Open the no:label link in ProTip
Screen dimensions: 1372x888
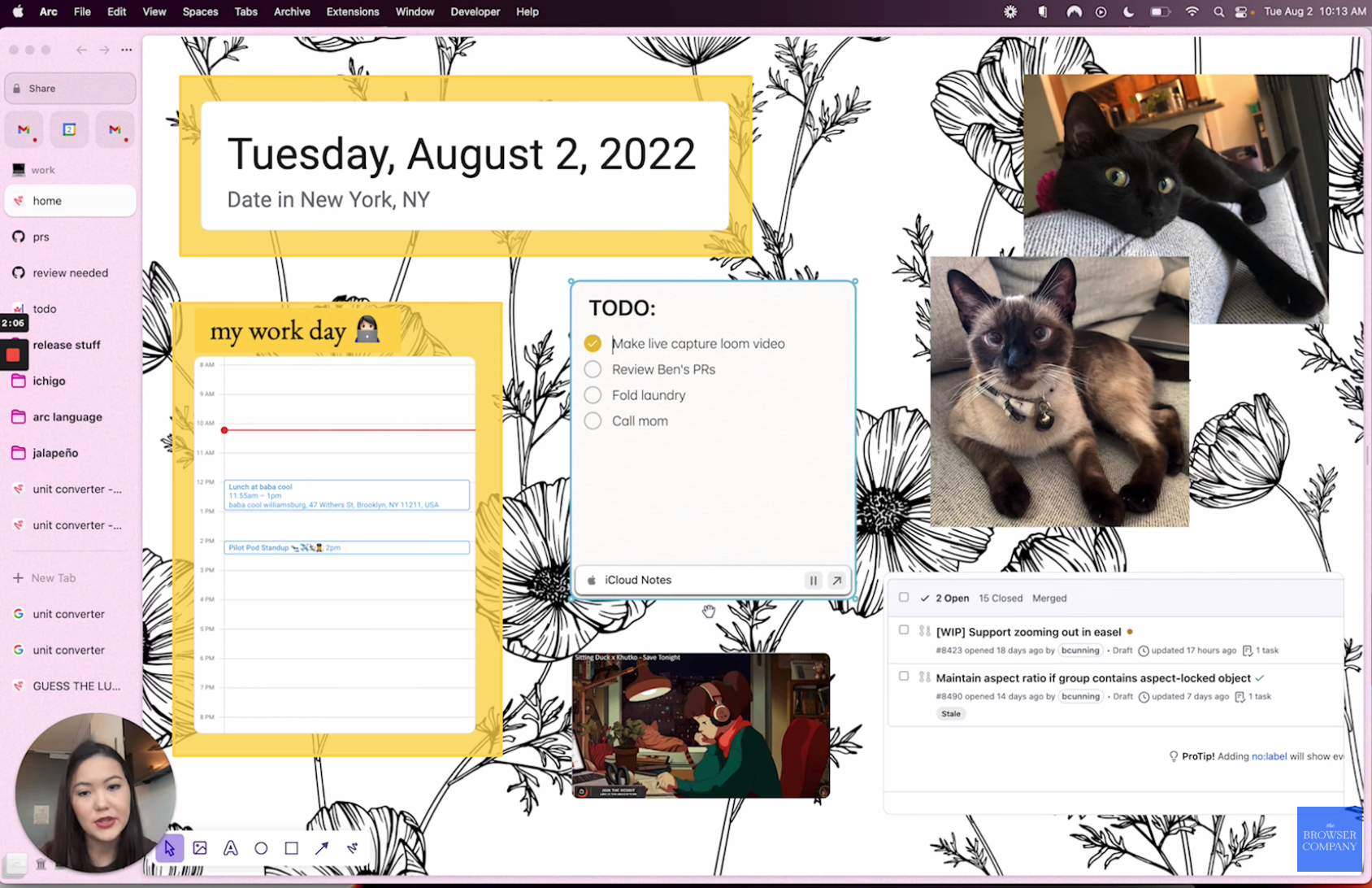(x=1269, y=756)
